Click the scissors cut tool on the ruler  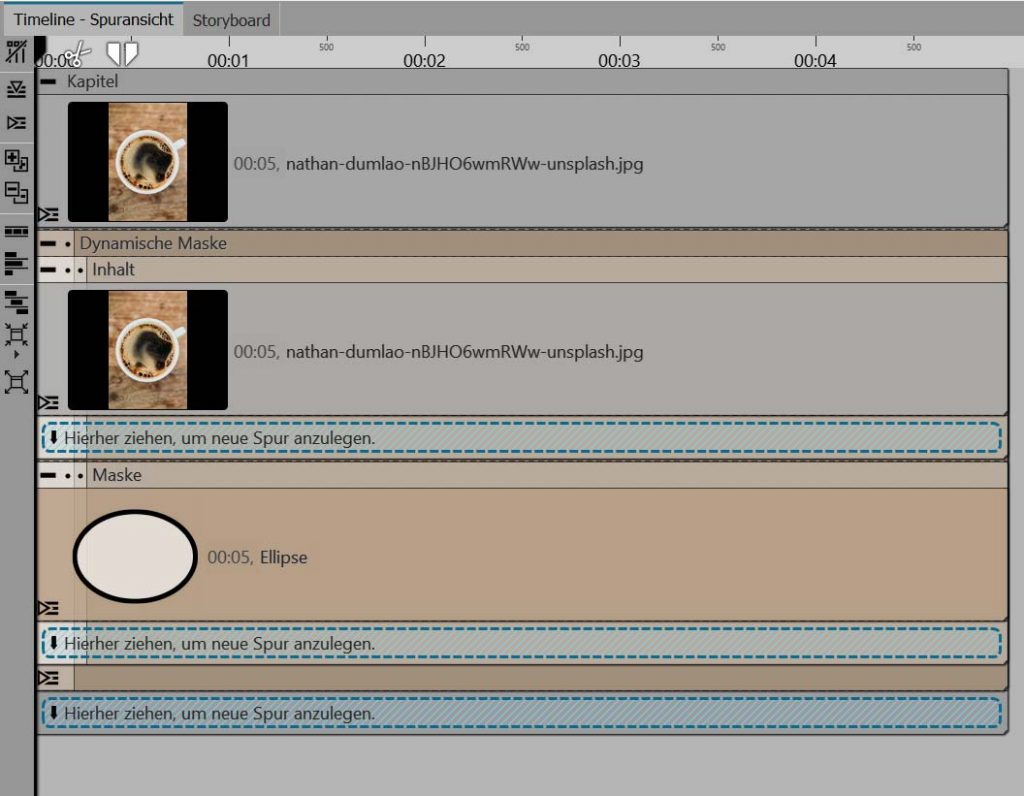76,54
